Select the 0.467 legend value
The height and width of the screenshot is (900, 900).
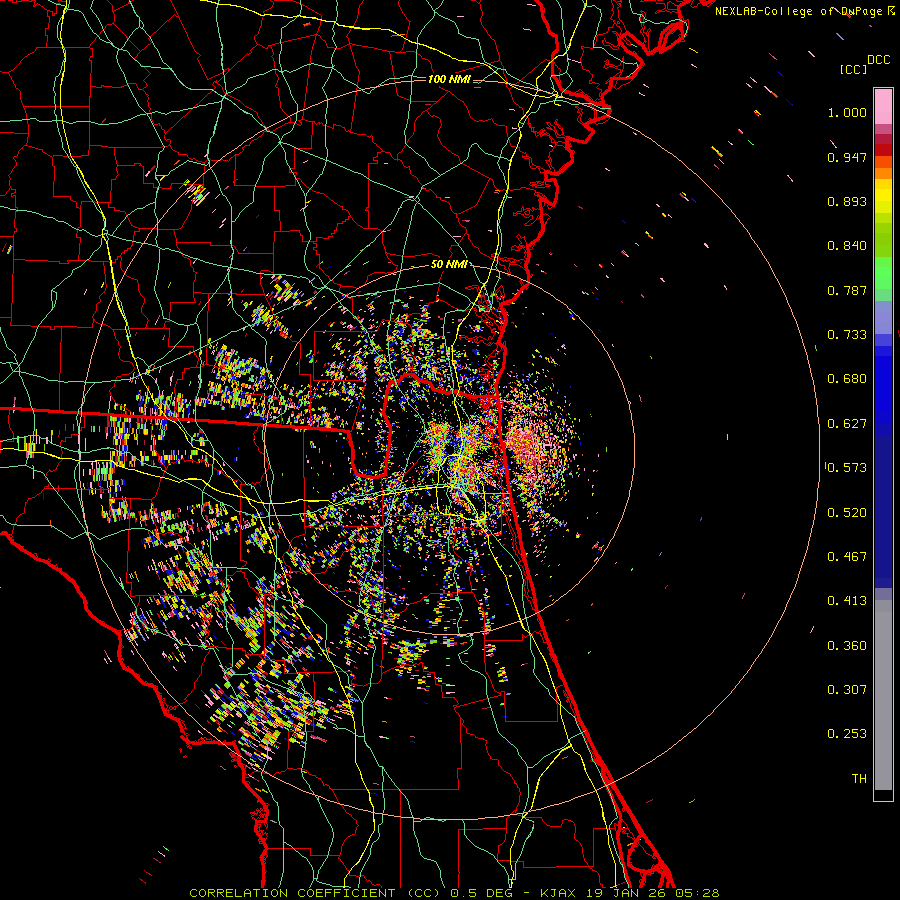point(847,557)
